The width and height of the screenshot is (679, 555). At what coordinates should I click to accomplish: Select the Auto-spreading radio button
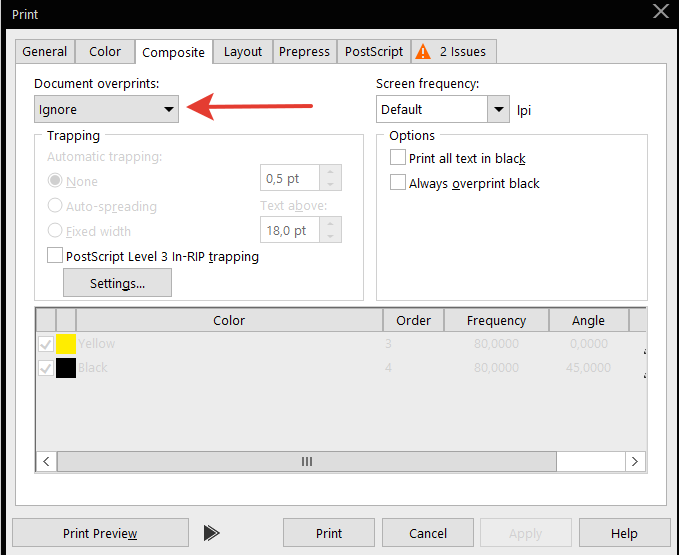[x=55, y=206]
